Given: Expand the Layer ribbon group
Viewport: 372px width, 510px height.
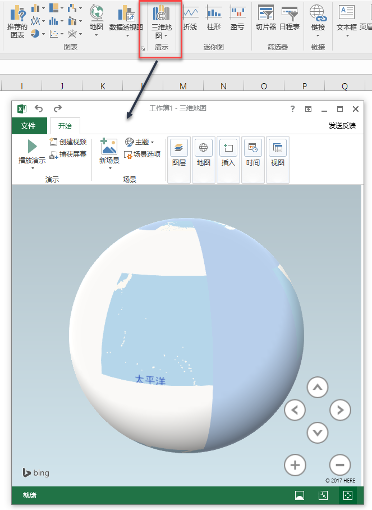Looking at the screenshot, I should pos(179,160).
